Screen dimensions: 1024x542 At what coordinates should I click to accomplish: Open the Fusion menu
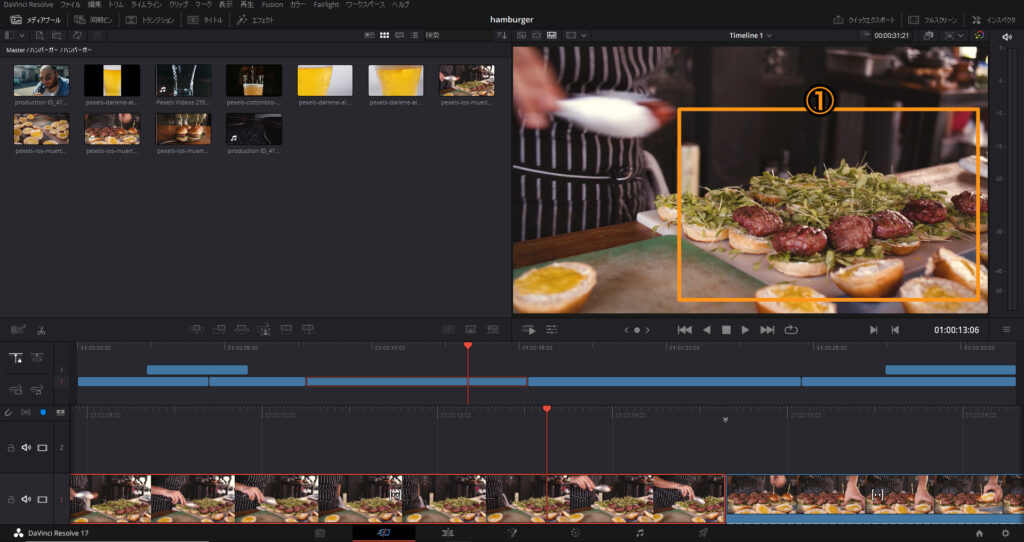(272, 5)
